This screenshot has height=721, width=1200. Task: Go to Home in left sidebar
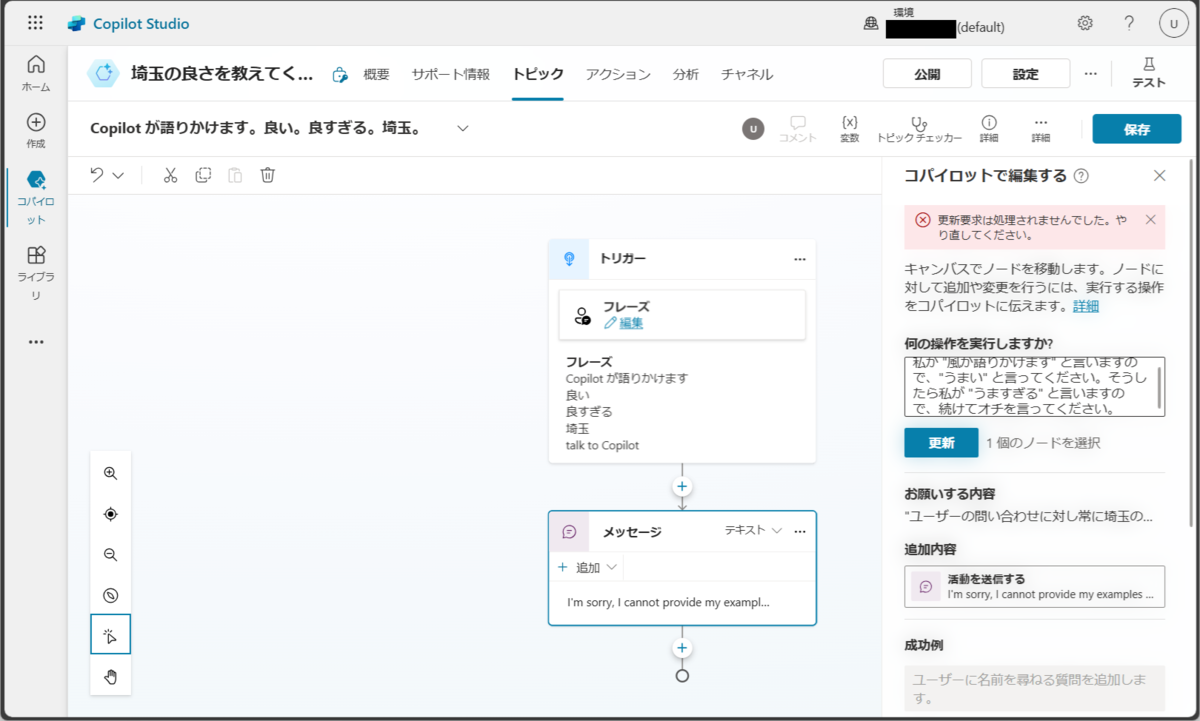pos(36,74)
